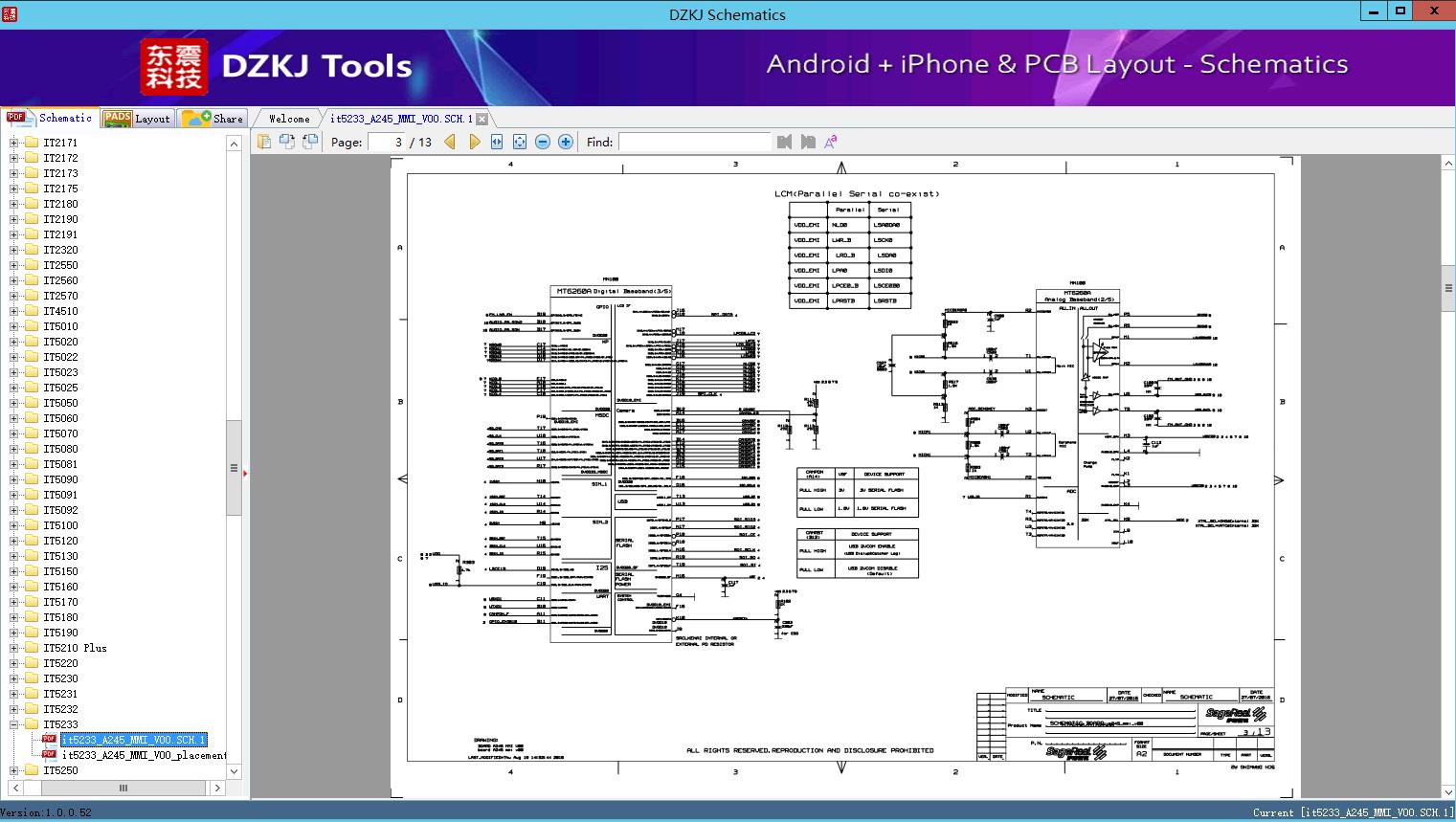This screenshot has width=1456, height=822.
Task: Click the document vertical scrollbar thumb
Action: click(x=1448, y=288)
